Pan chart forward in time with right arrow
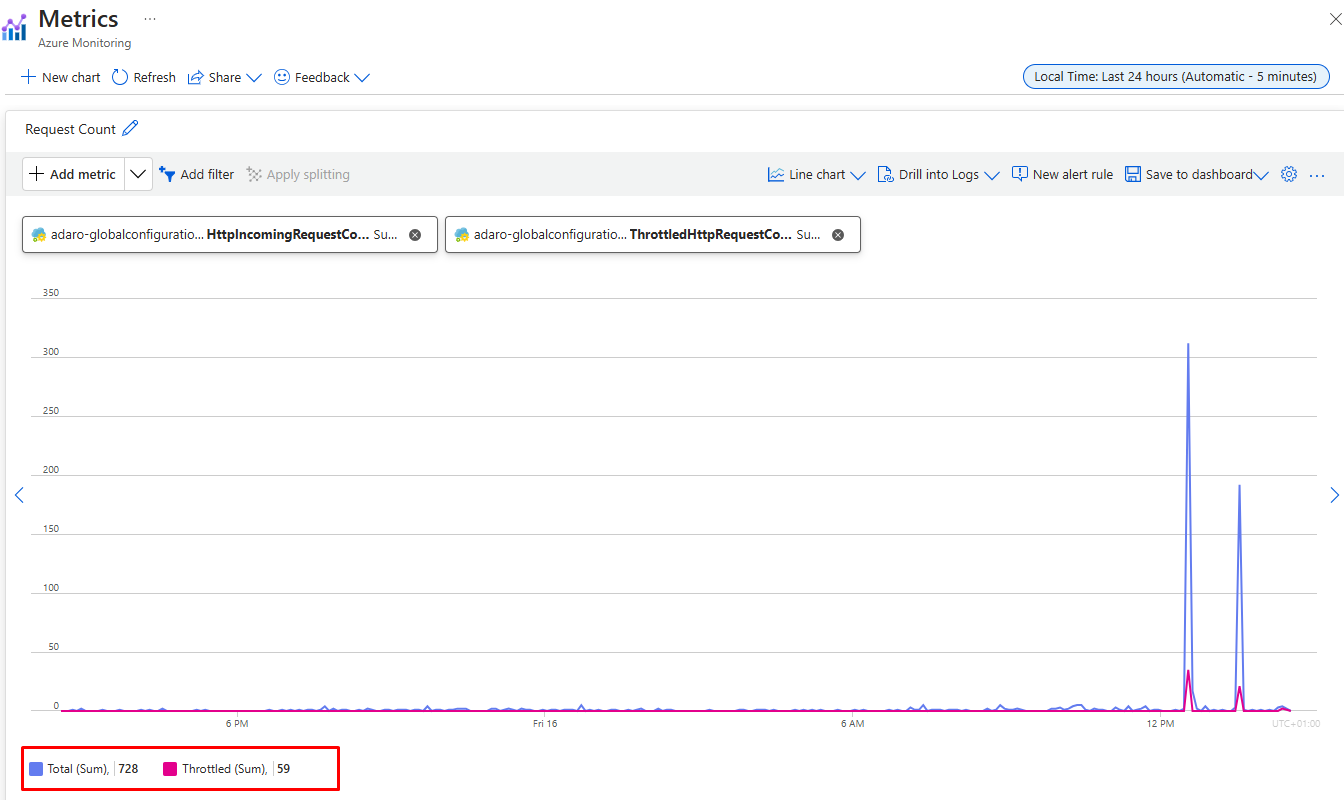 (1334, 495)
